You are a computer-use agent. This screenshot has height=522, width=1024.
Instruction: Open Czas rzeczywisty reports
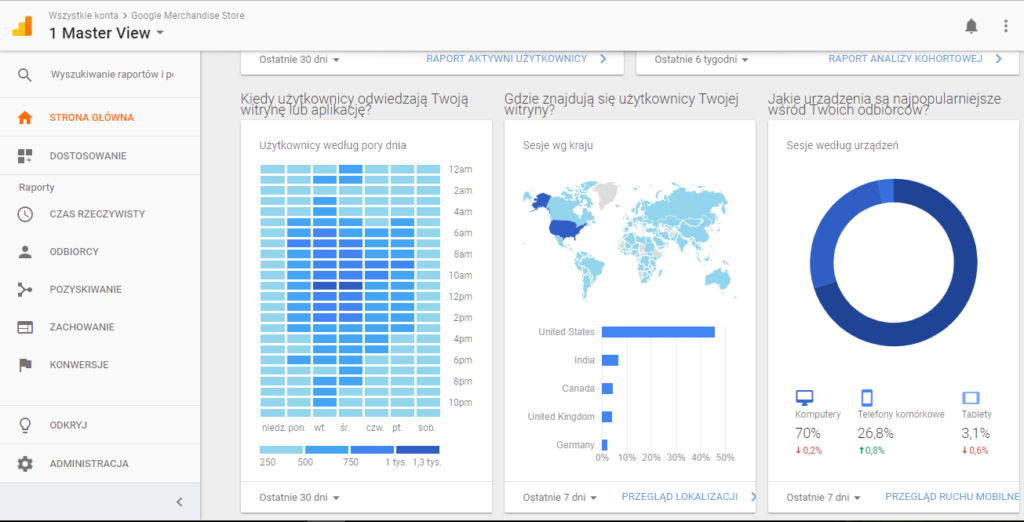click(100, 214)
